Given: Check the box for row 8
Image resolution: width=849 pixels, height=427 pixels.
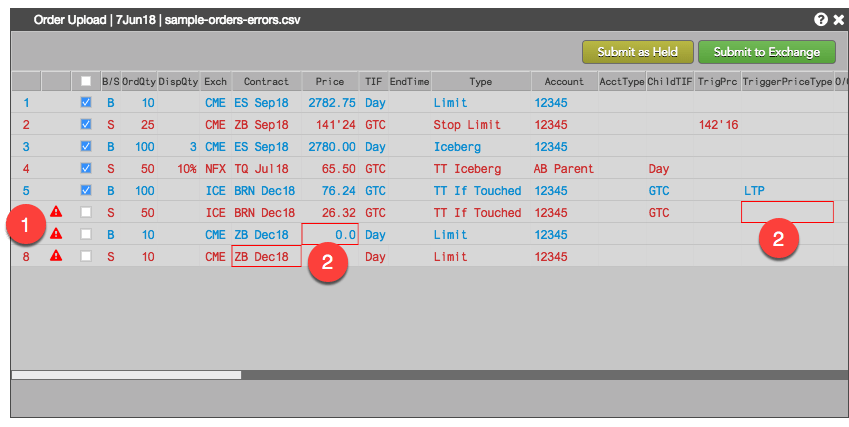Looking at the screenshot, I should [86, 256].
